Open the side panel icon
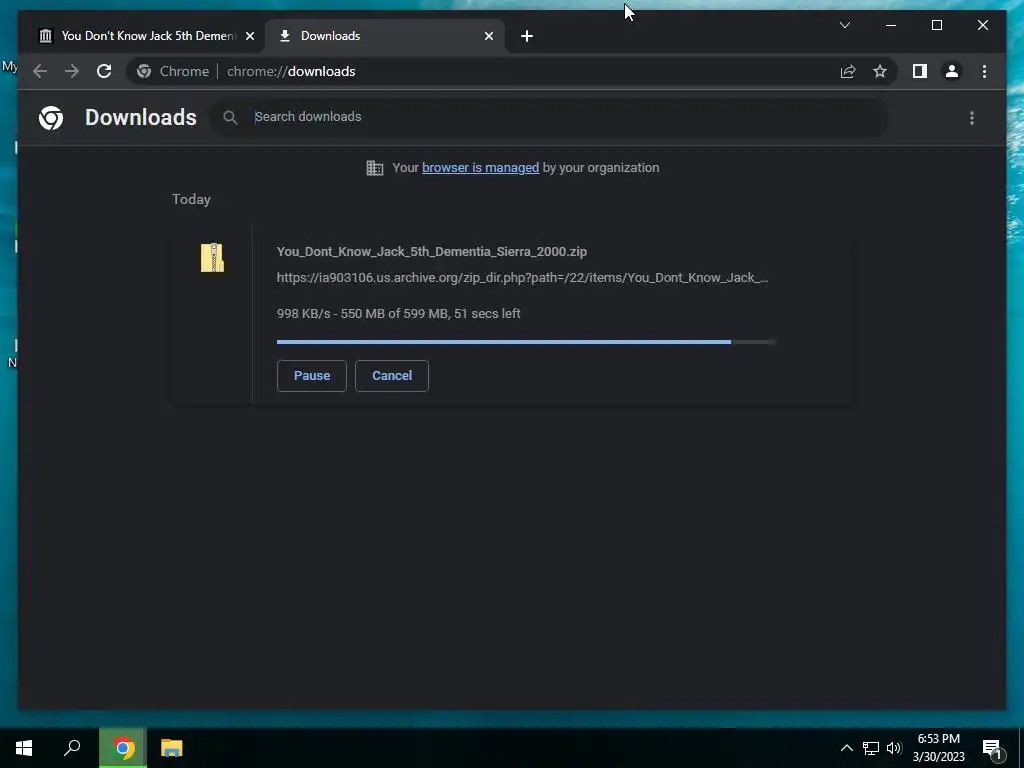1024x768 pixels. (920, 71)
